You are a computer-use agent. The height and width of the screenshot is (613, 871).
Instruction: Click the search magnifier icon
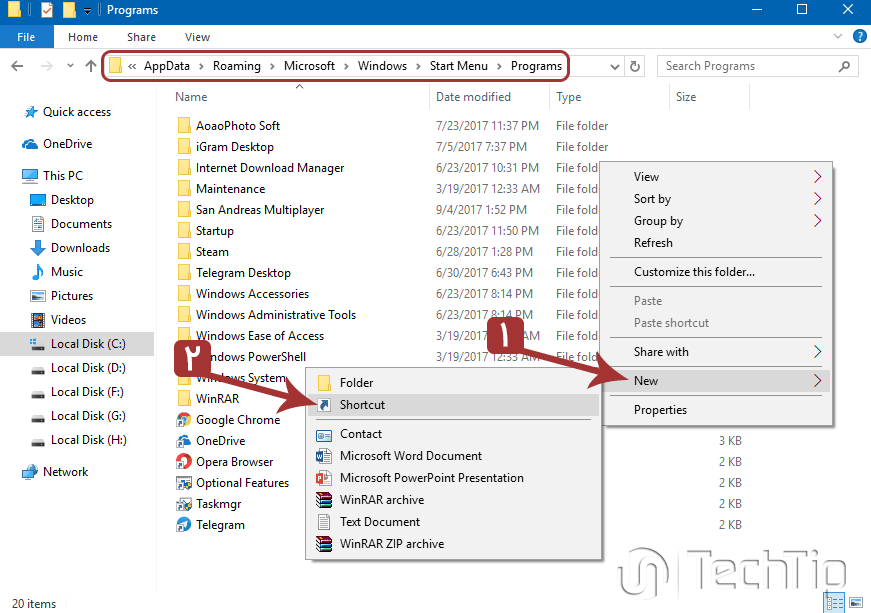pos(844,66)
